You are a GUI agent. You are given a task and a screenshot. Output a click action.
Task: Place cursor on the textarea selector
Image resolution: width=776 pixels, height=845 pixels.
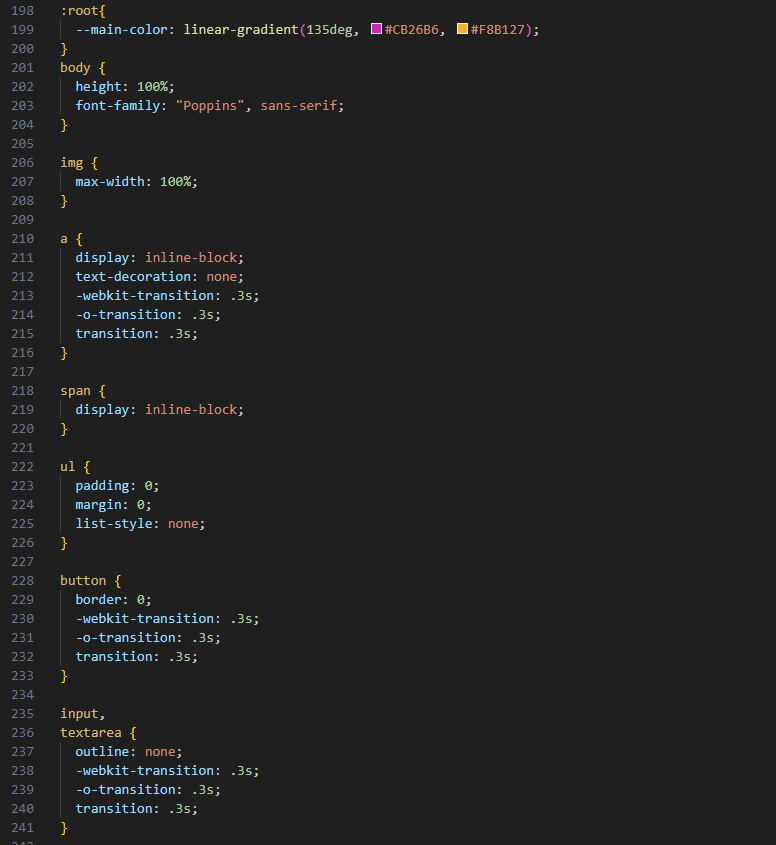(91, 733)
